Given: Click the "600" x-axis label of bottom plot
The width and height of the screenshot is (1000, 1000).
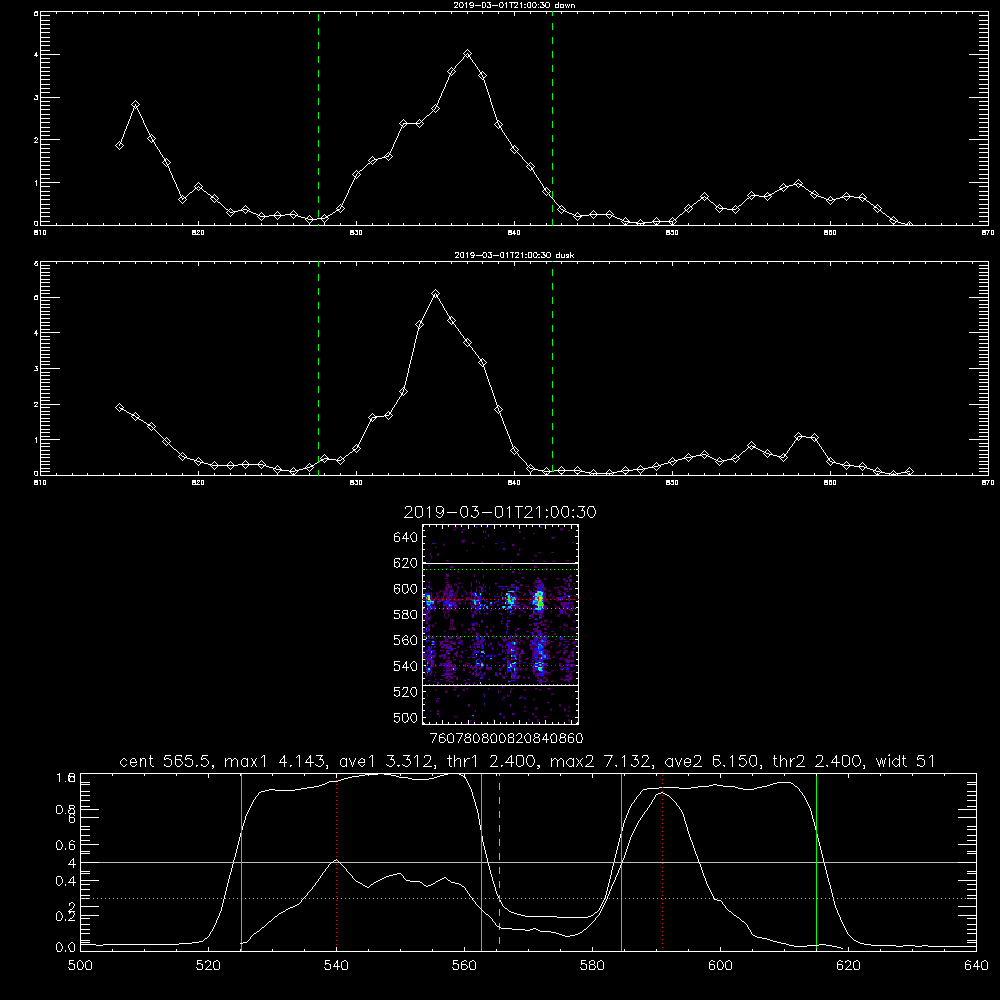Looking at the screenshot, I should 721,966.
